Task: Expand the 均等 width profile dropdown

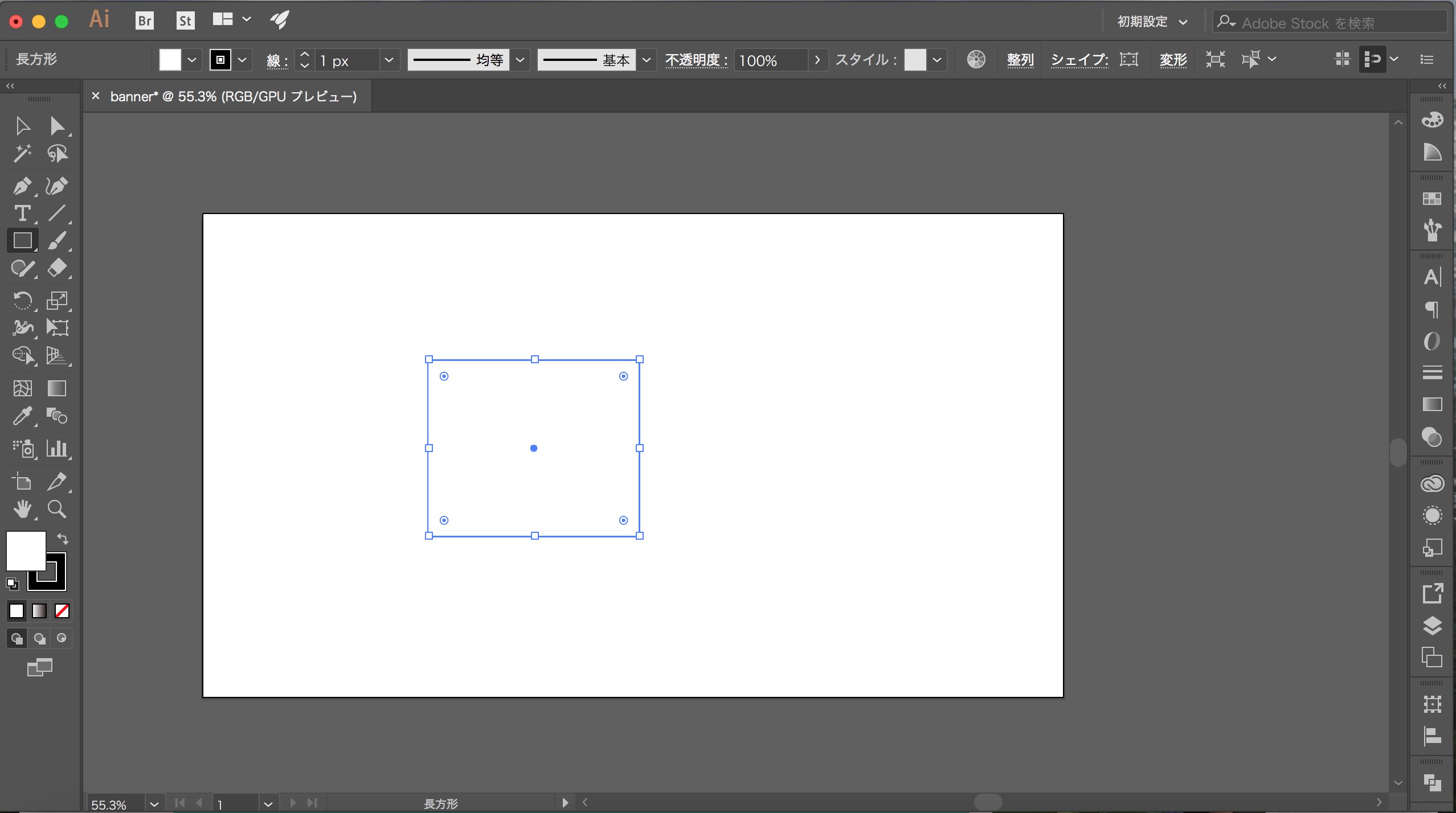Action: point(520,60)
